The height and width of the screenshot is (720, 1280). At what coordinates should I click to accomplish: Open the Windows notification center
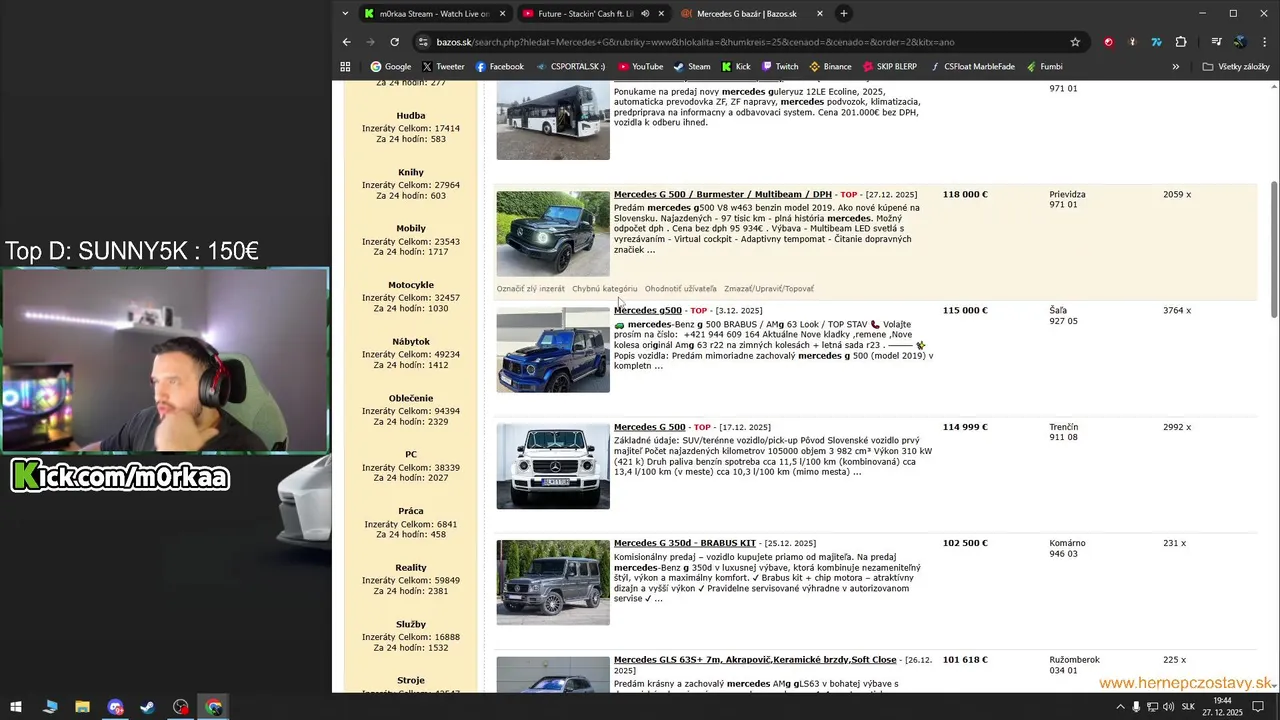coord(1259,707)
